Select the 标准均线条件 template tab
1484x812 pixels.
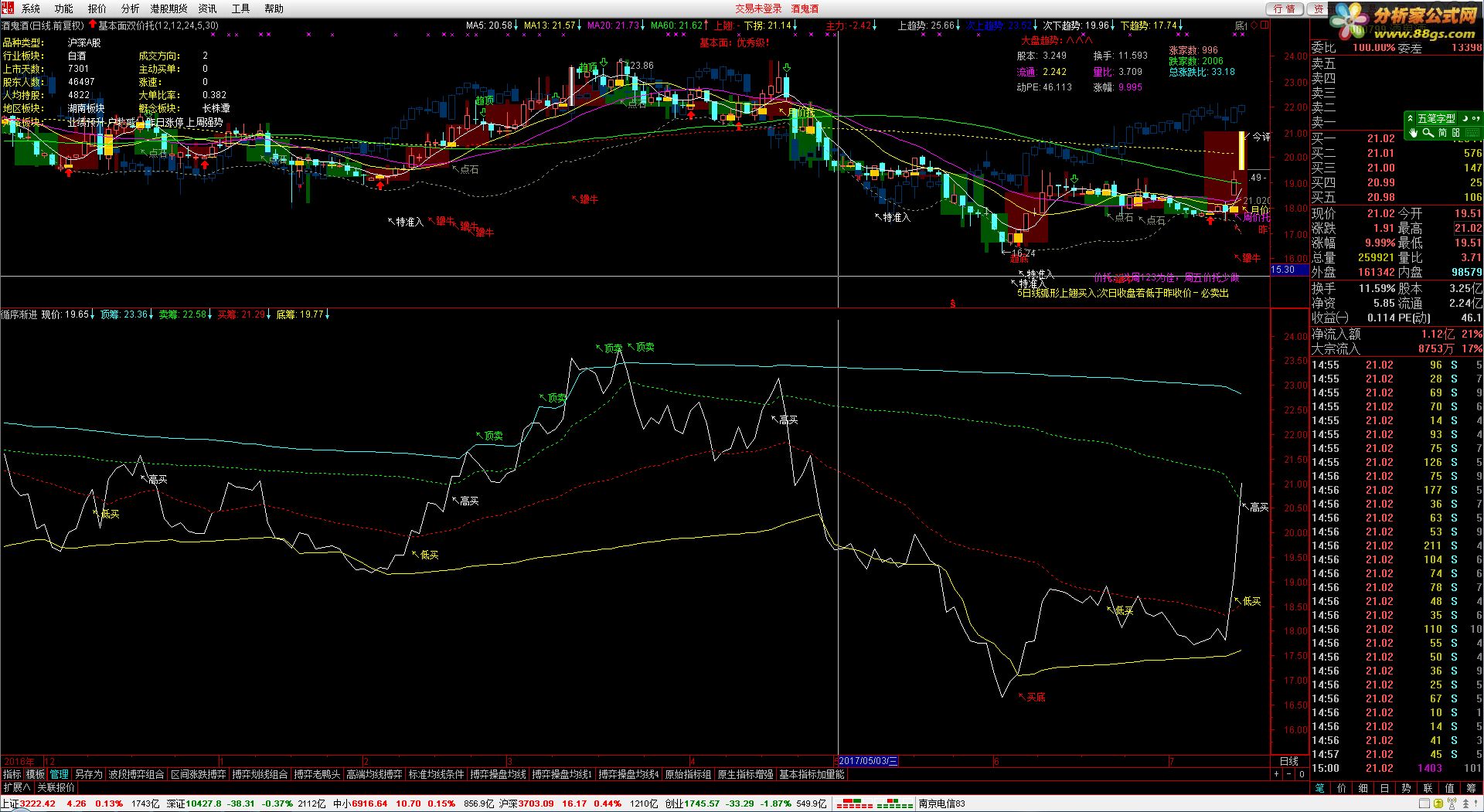point(436,774)
